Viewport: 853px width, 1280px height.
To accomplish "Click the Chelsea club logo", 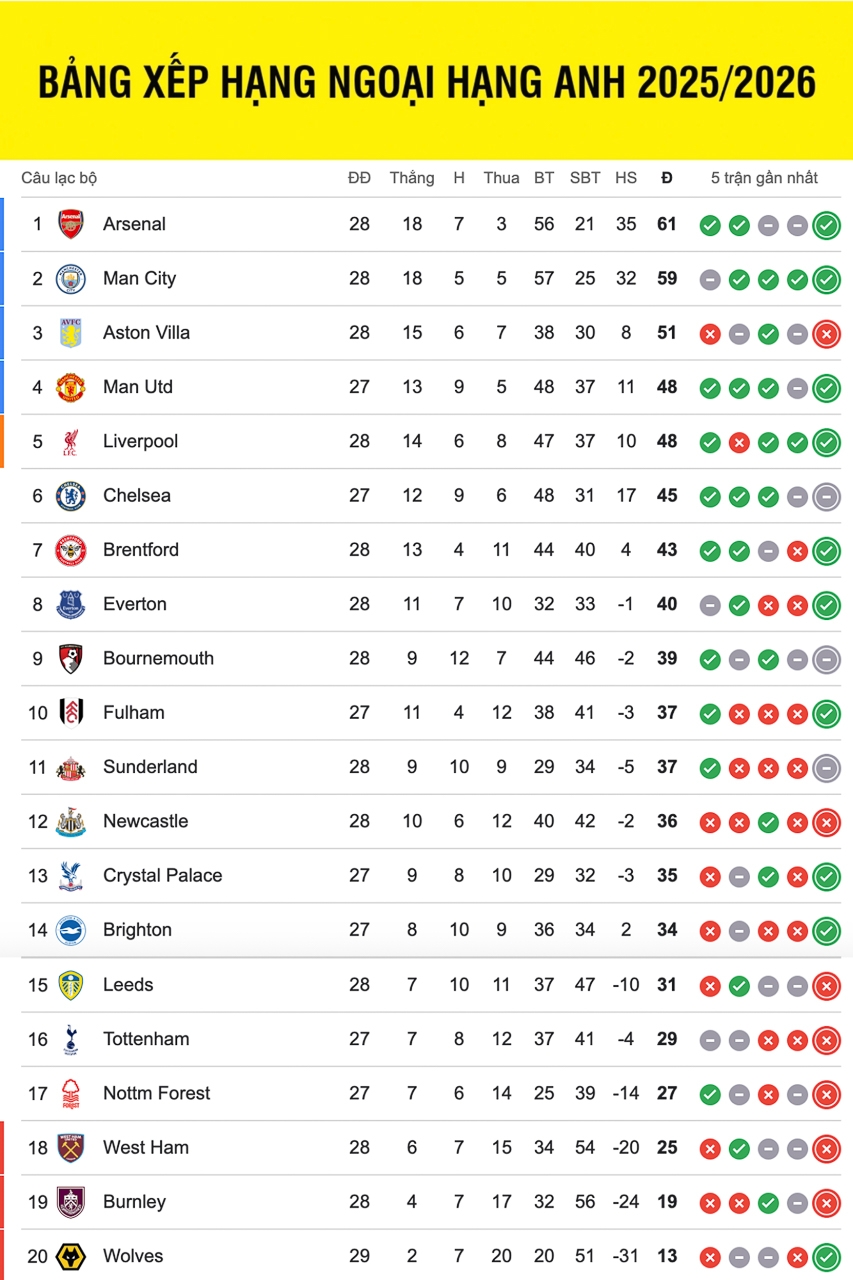I will (x=71, y=495).
